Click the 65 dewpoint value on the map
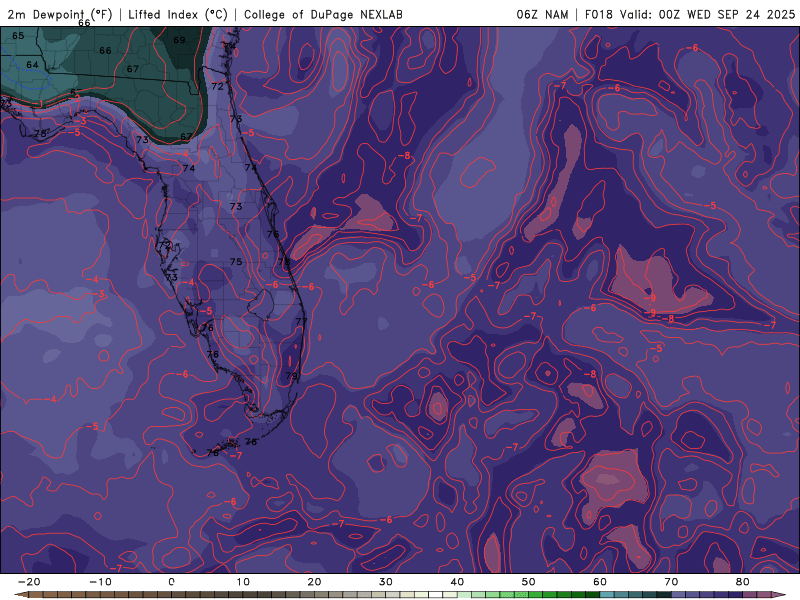Image resolution: width=800 pixels, height=600 pixels. 18,36
